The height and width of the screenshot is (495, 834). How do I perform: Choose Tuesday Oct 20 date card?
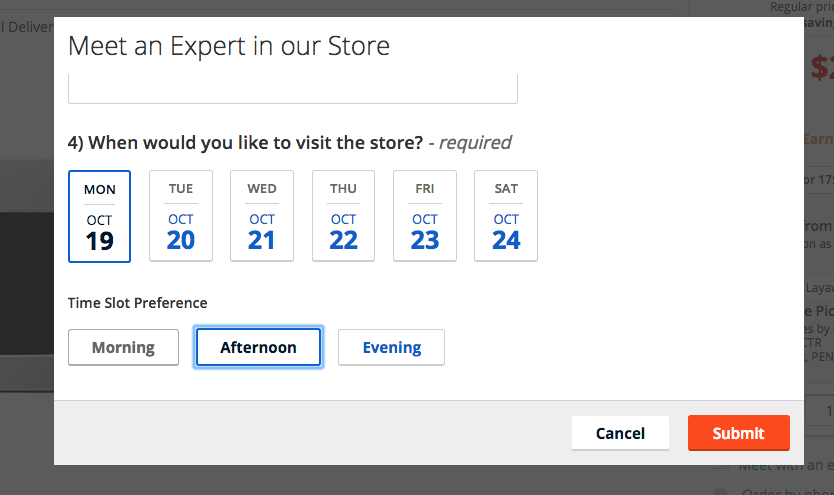point(181,216)
